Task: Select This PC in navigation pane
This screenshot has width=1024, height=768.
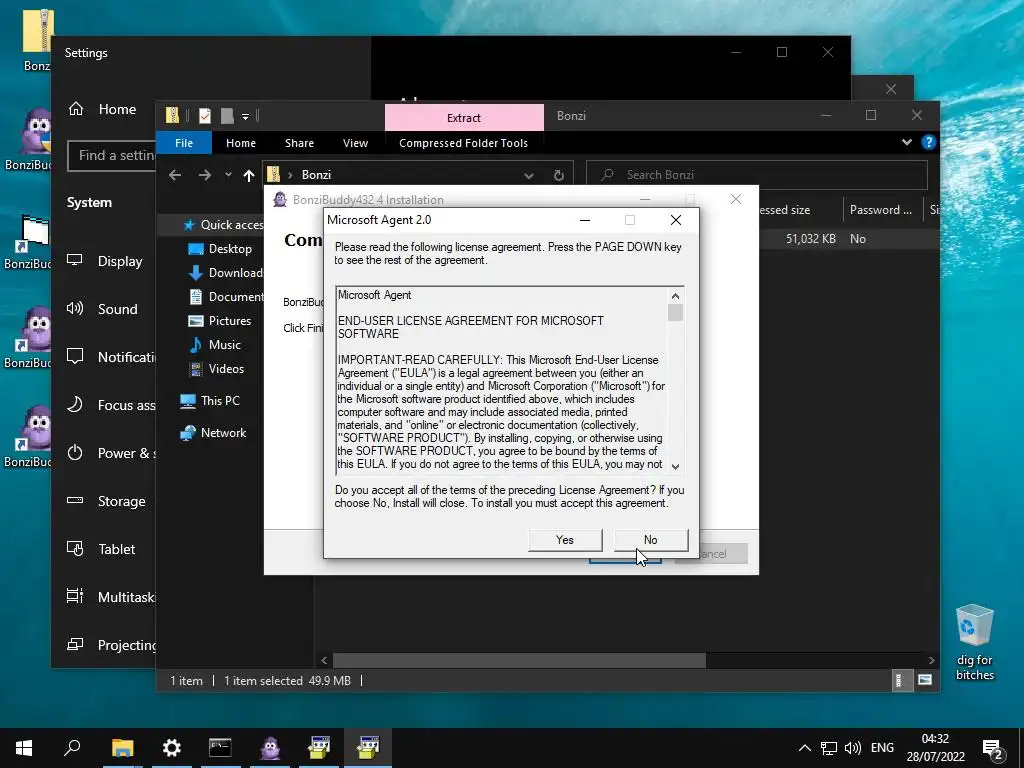Action: click(x=210, y=401)
